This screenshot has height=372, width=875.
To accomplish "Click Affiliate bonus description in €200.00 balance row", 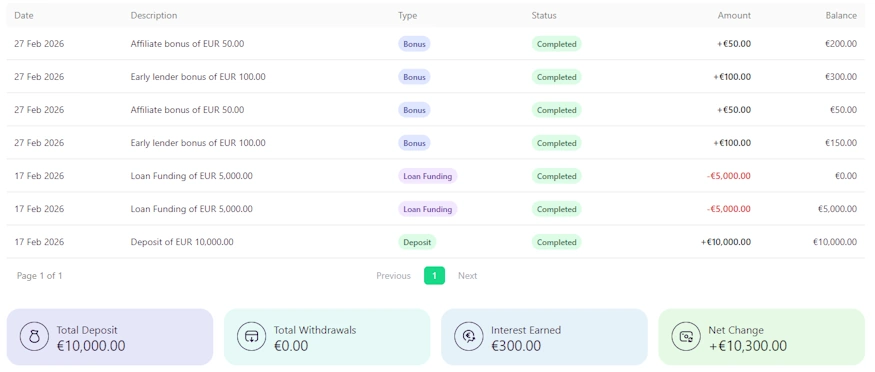I will (x=187, y=44).
